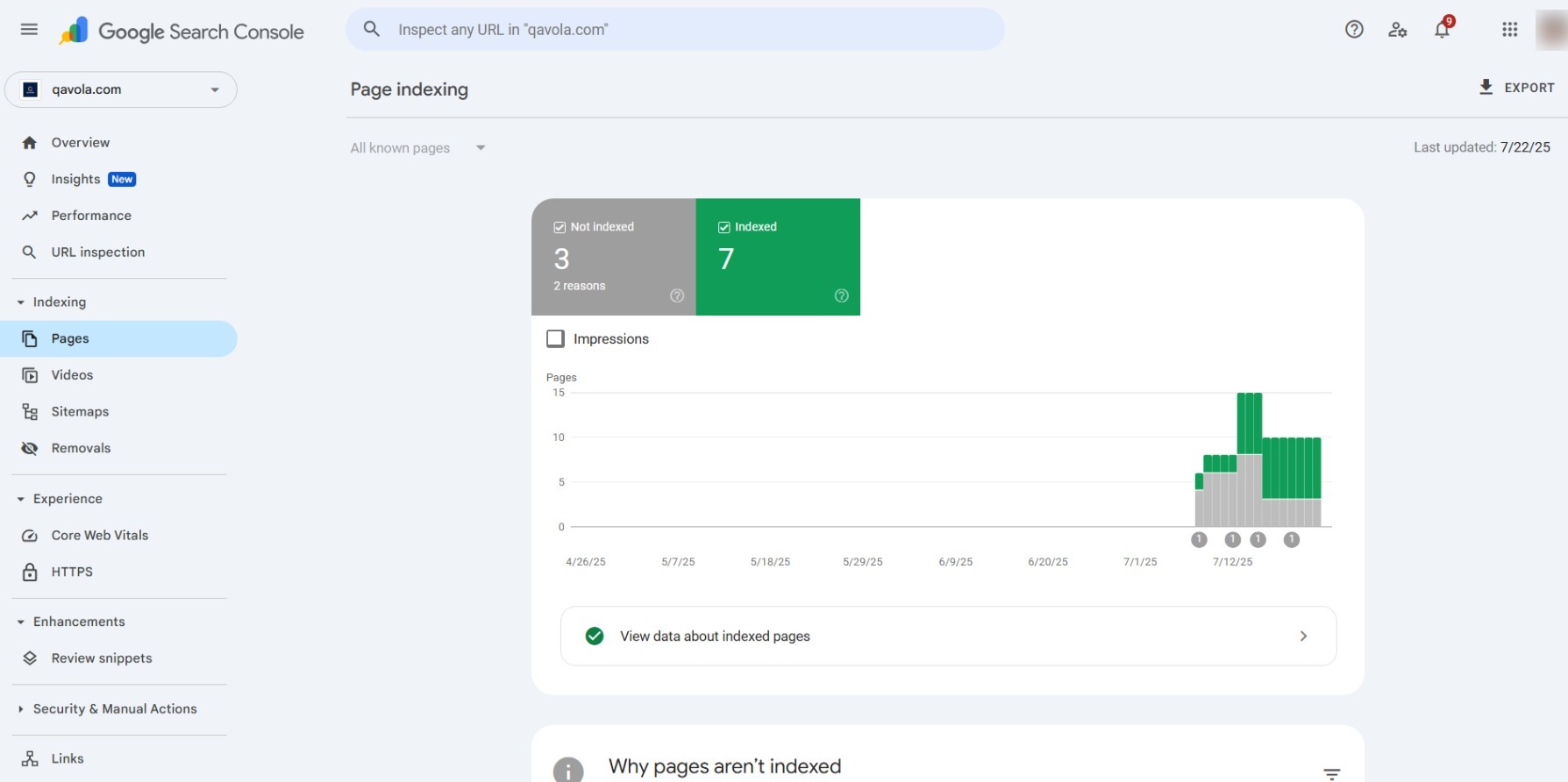Toggle the Not indexed checkbox
The width and height of the screenshot is (1568, 782).
click(559, 227)
